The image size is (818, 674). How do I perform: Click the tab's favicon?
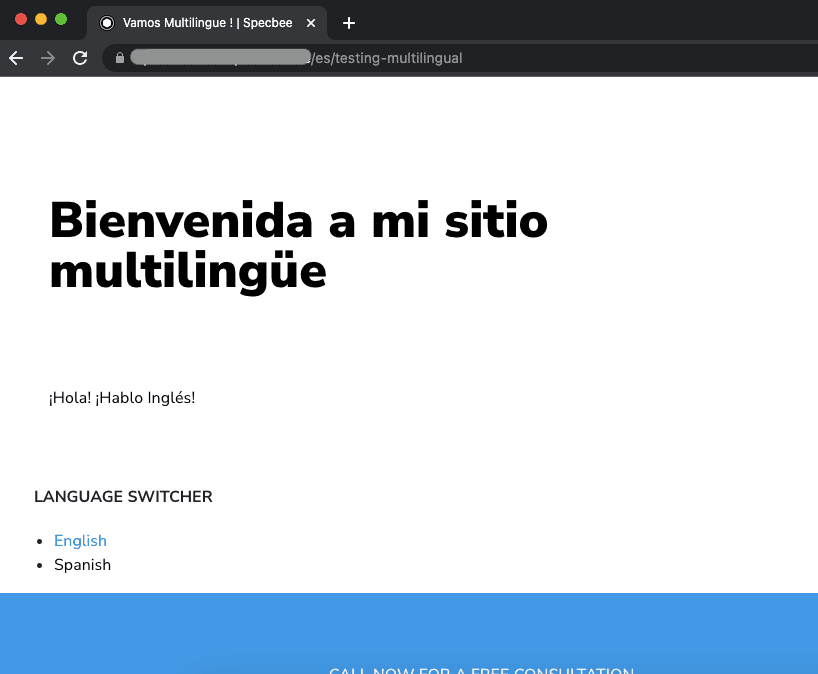pyautogui.click(x=107, y=23)
